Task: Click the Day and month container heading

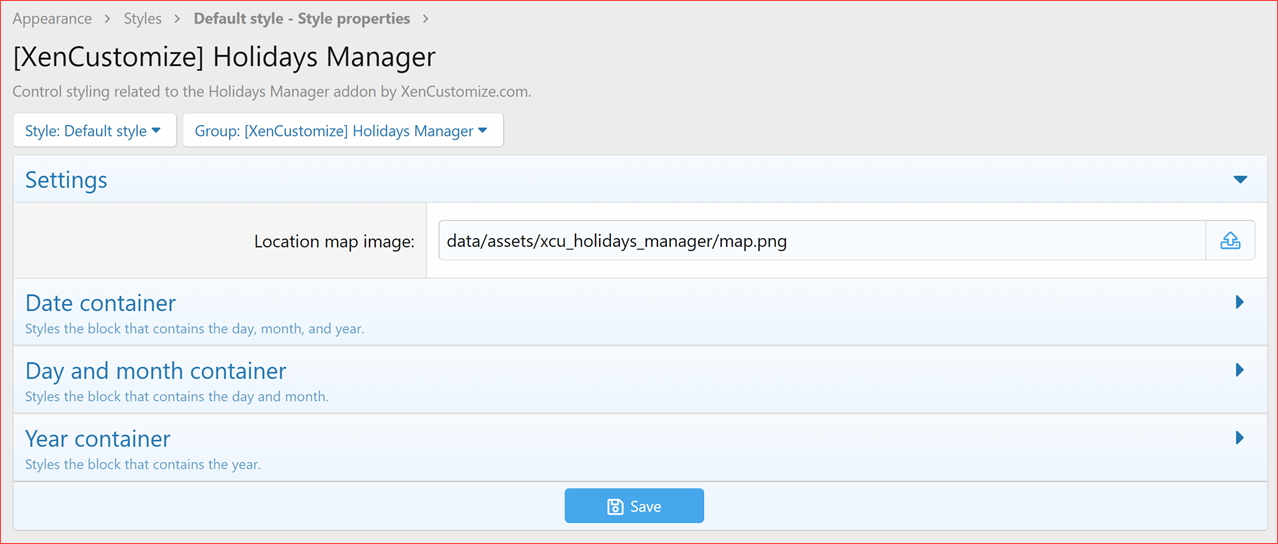Action: 155,371
